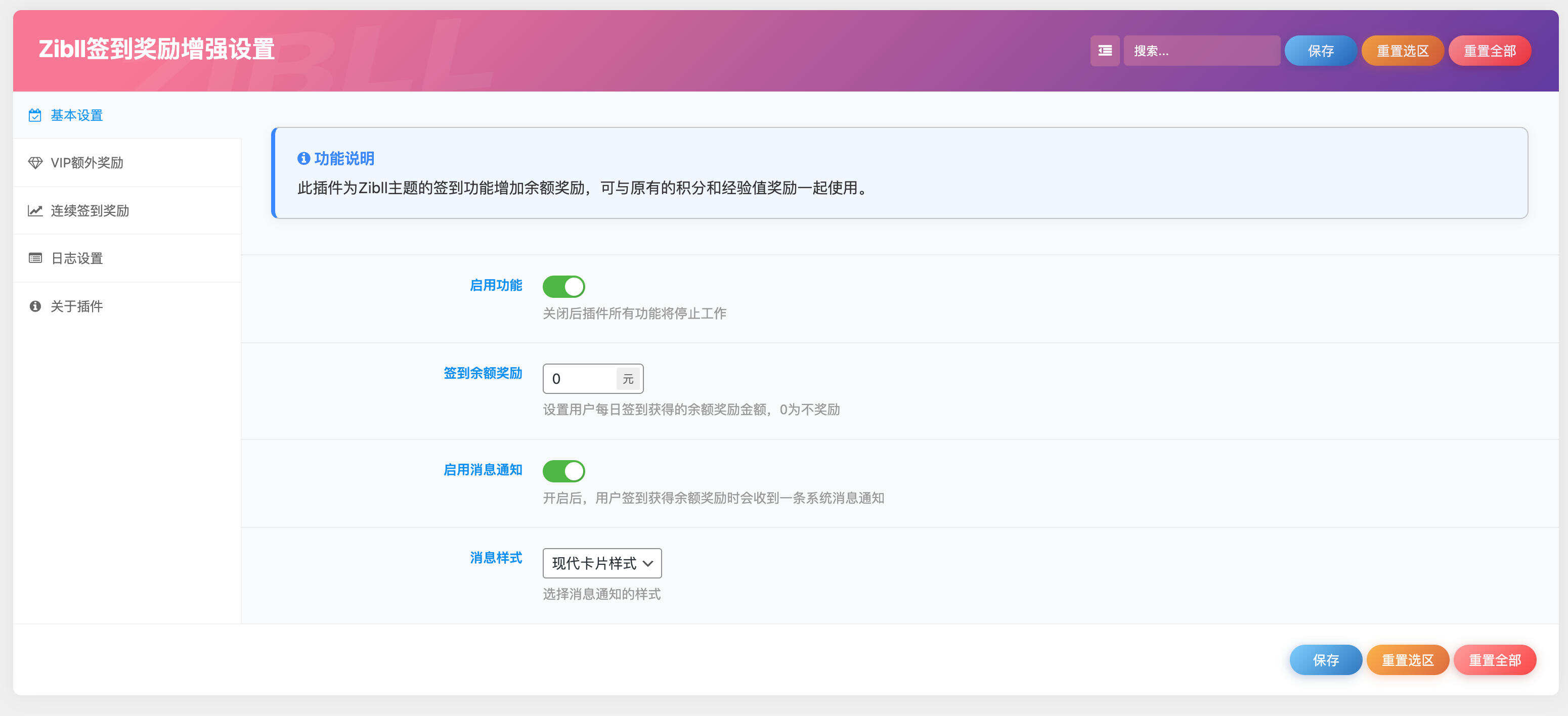The height and width of the screenshot is (716, 1568).
Task: Click the chart icon next to 连续签到奖励
Action: (x=35, y=210)
